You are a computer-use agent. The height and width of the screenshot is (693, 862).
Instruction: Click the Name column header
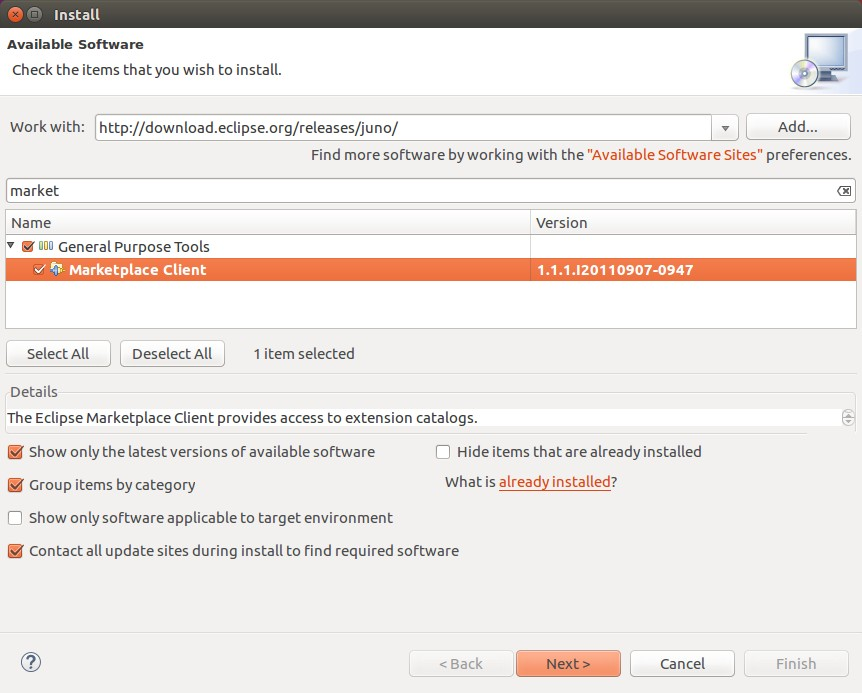click(268, 223)
